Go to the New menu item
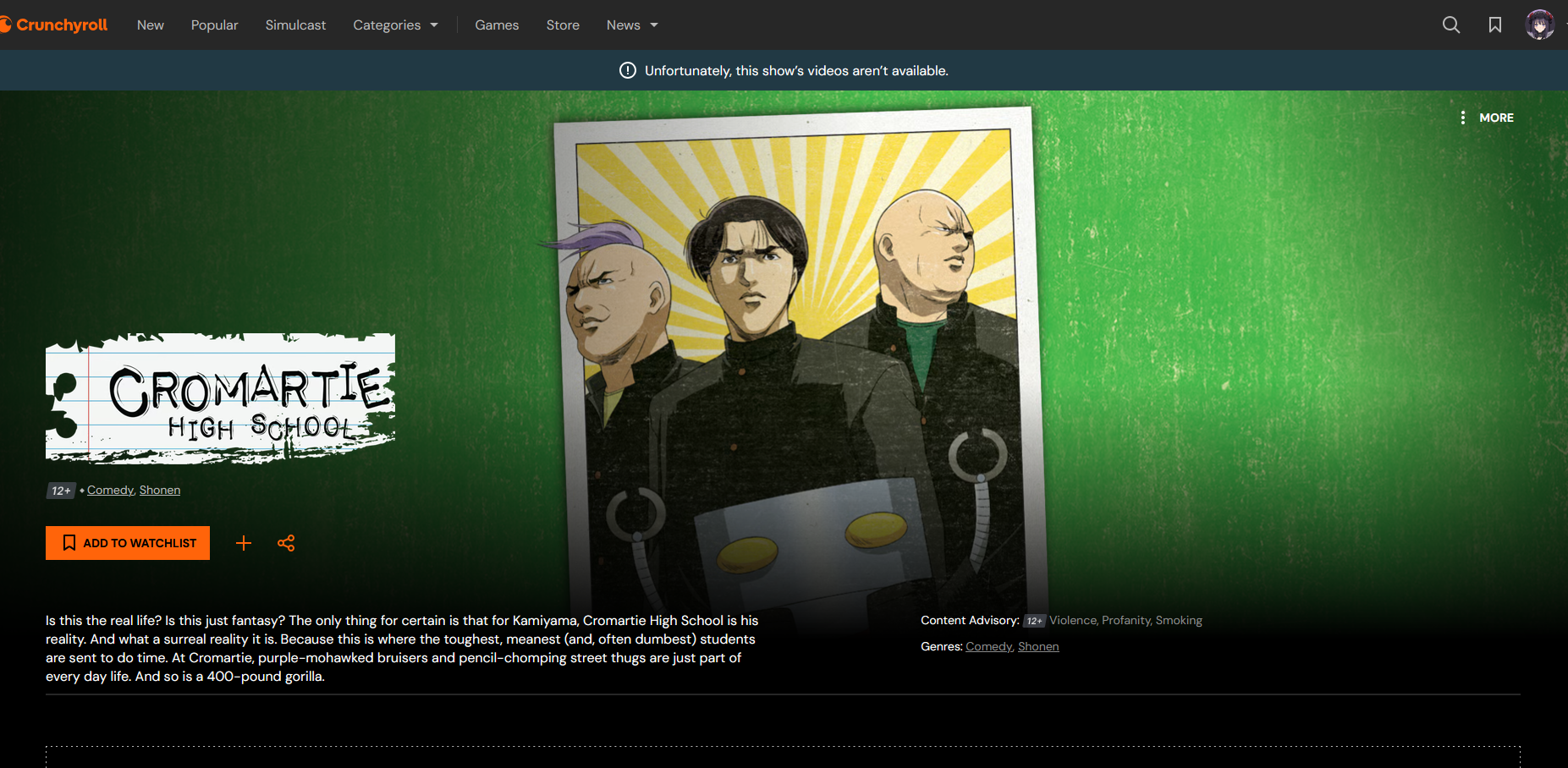 click(151, 25)
